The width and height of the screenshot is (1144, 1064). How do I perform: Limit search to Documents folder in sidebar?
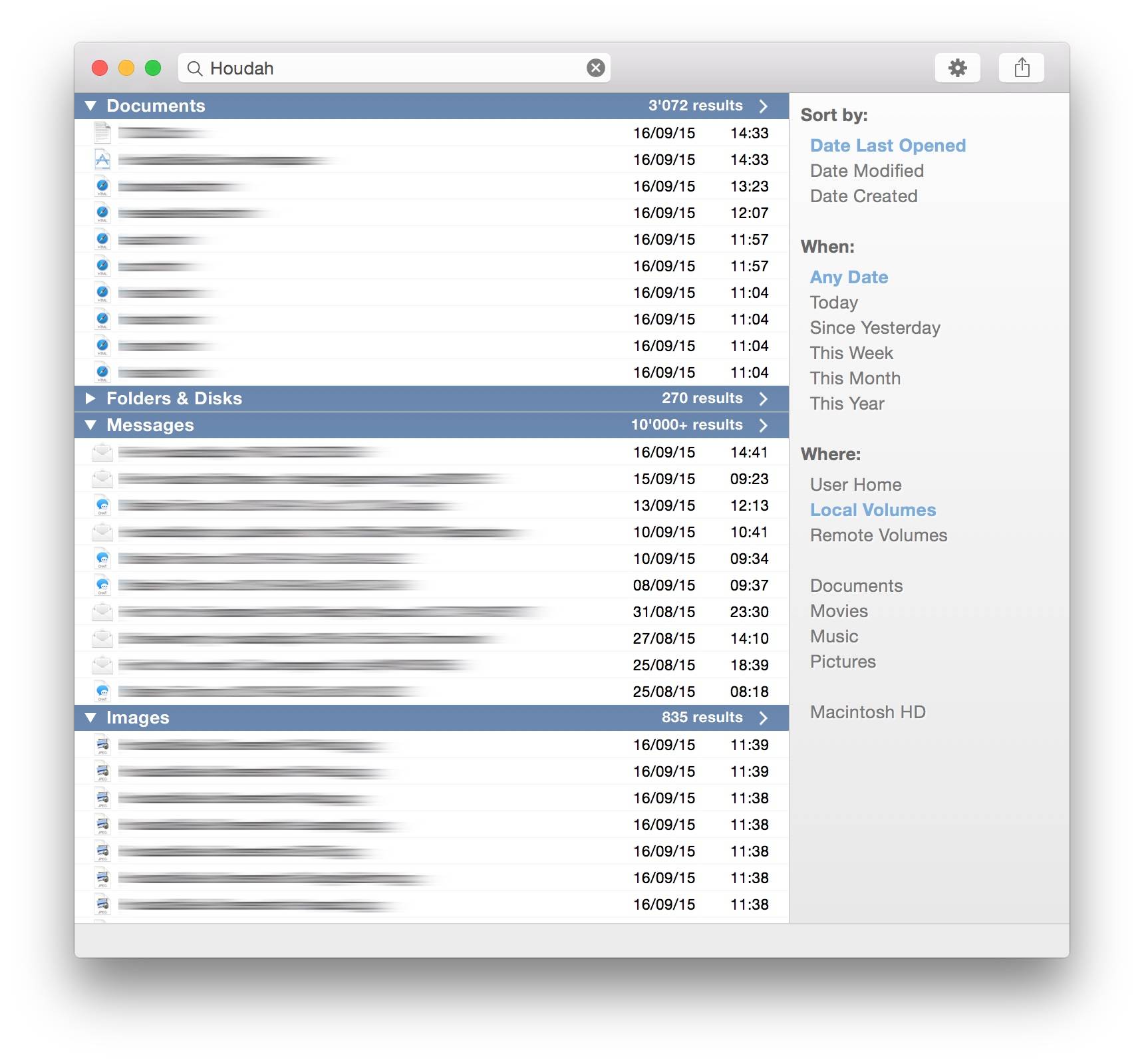[856, 586]
